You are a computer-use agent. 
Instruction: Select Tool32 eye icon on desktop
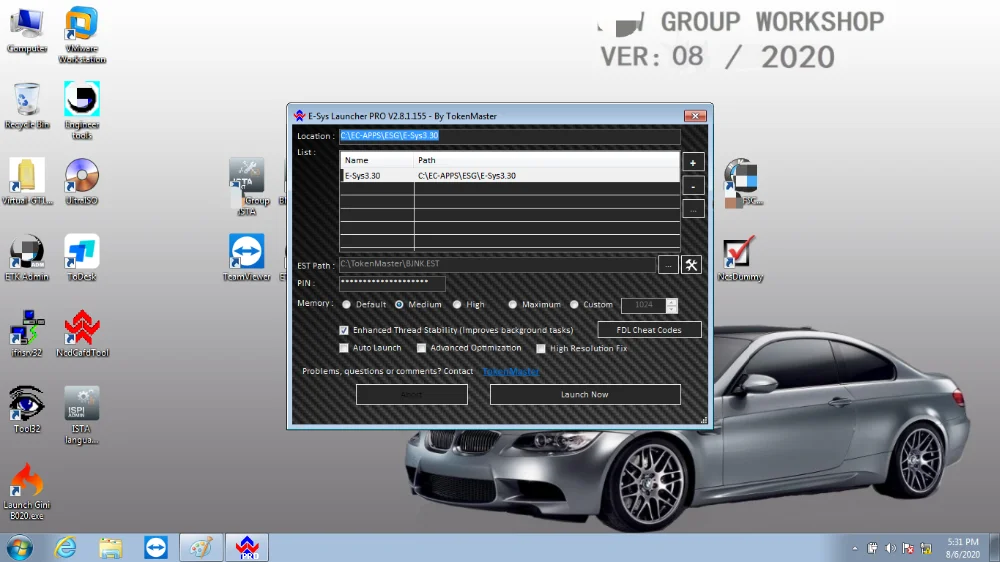(x=26, y=410)
